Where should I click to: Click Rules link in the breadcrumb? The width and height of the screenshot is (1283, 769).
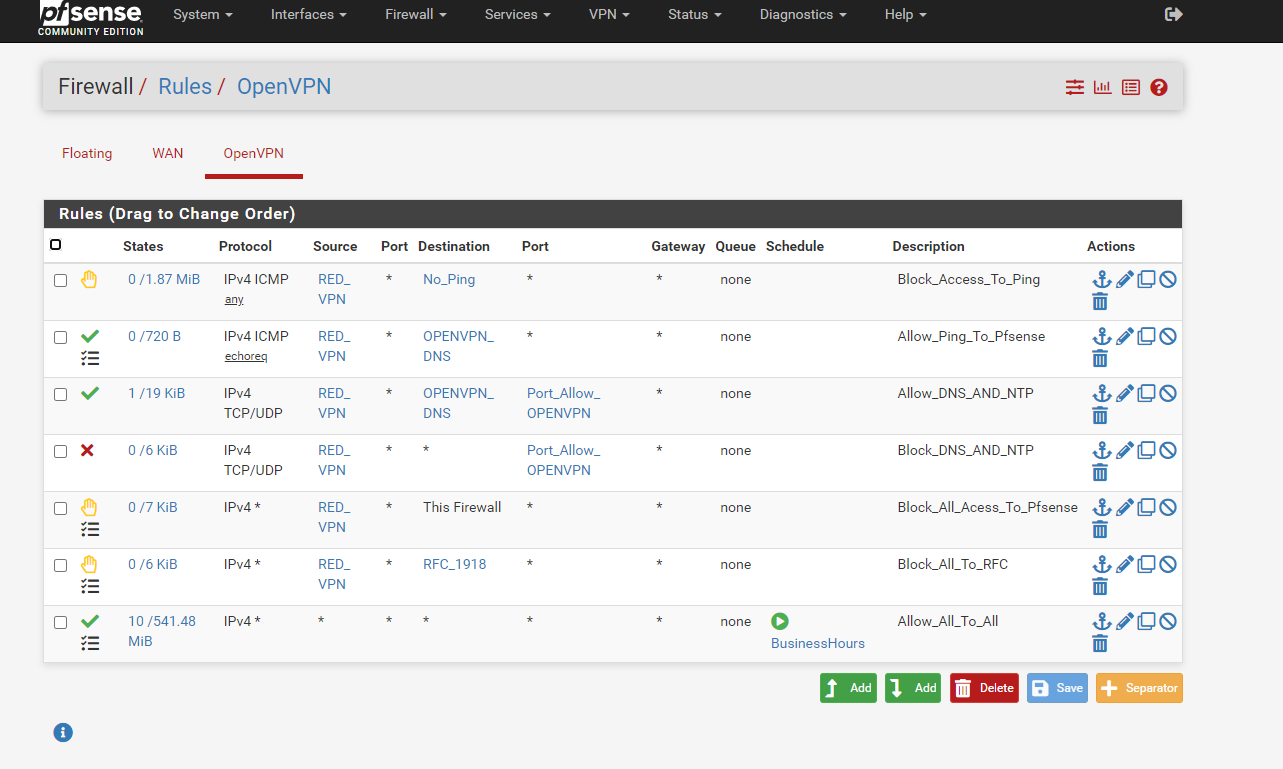point(185,87)
